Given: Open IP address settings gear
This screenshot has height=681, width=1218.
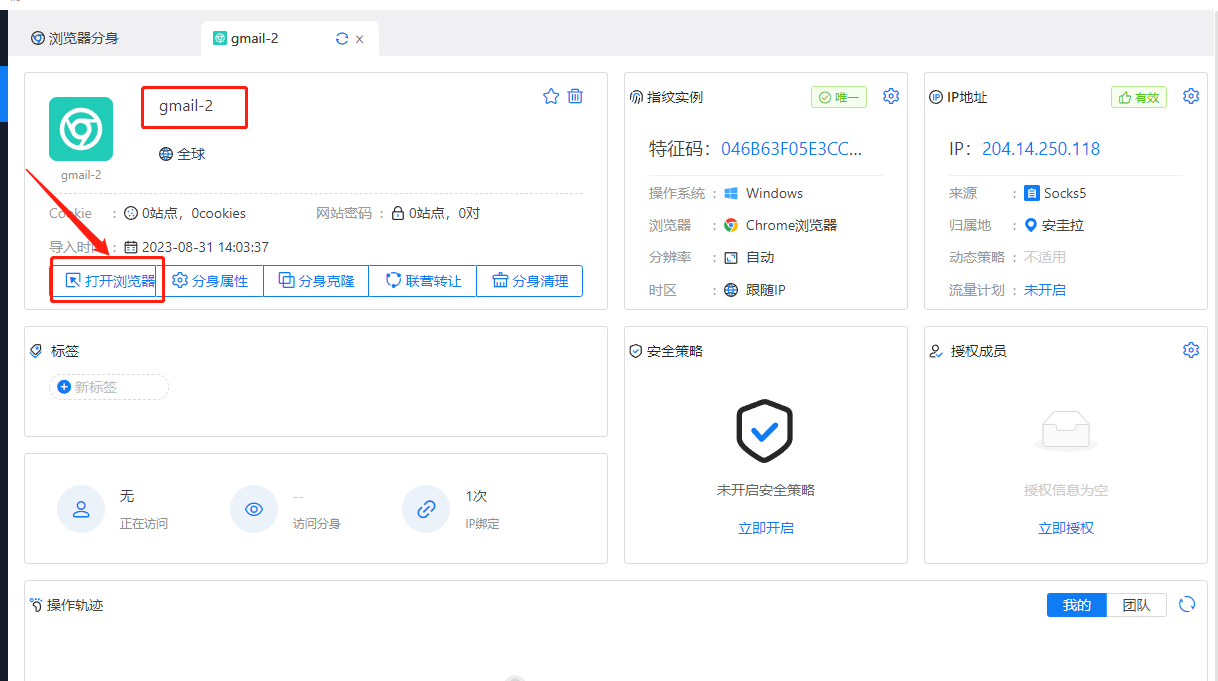Looking at the screenshot, I should pyautogui.click(x=1190, y=96).
